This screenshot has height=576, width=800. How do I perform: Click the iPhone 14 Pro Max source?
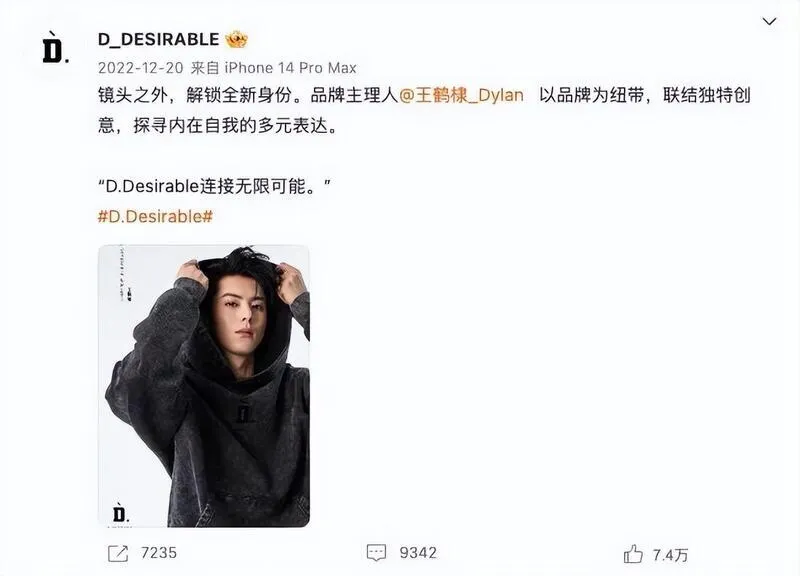click(x=291, y=68)
